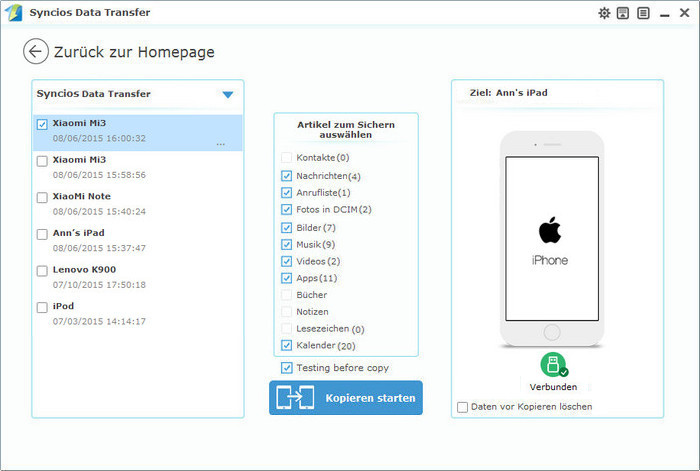Uncheck the Kalender checkbox
This screenshot has height=471, width=700.
287,345
